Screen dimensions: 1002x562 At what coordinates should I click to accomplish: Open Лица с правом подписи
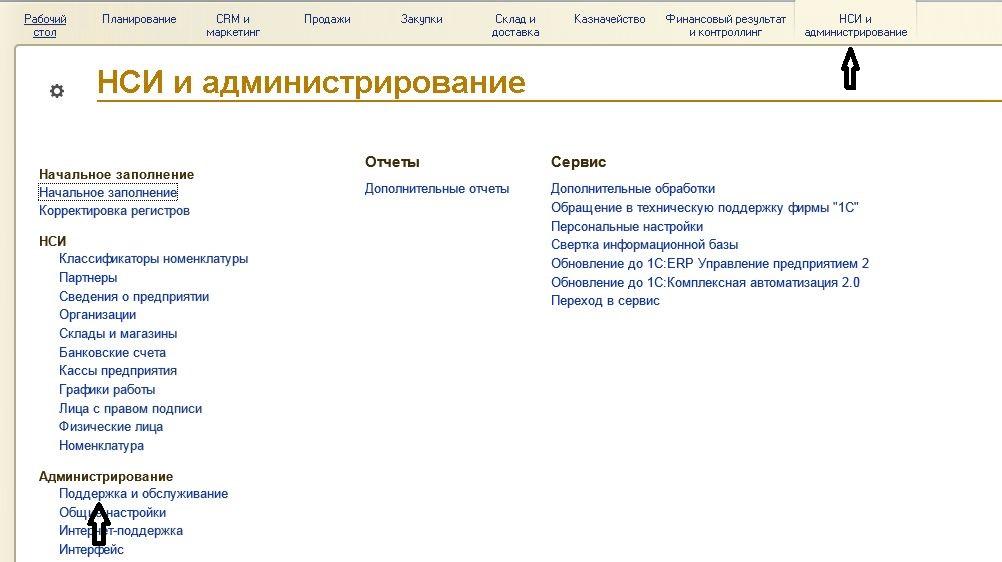[130, 409]
